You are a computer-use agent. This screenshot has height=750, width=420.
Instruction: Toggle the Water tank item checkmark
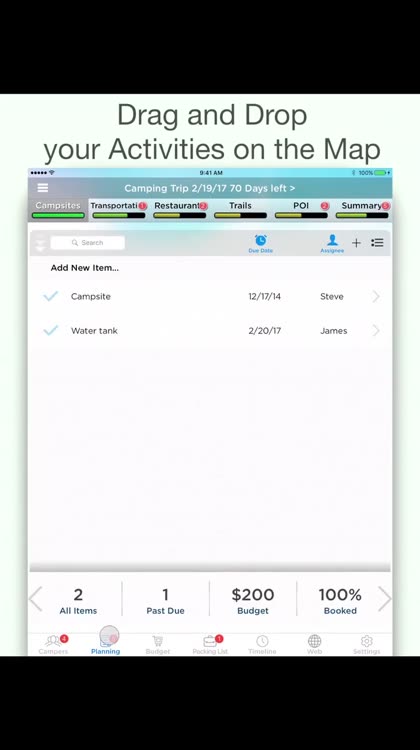tap(50, 331)
